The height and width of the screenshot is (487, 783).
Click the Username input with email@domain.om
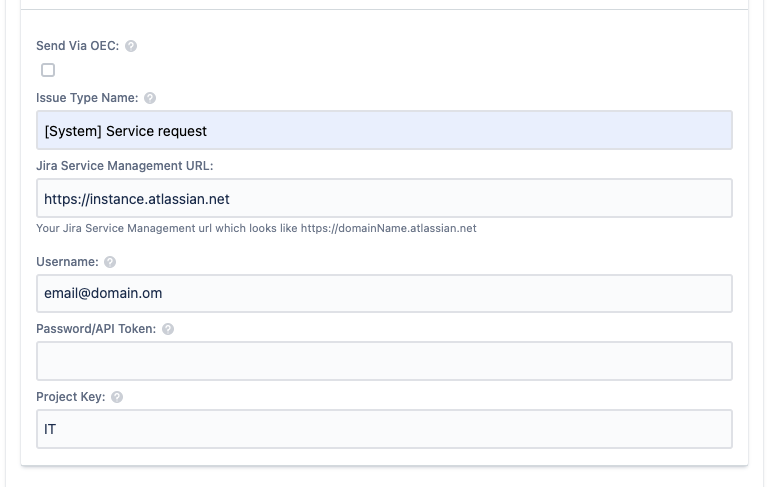pos(384,294)
